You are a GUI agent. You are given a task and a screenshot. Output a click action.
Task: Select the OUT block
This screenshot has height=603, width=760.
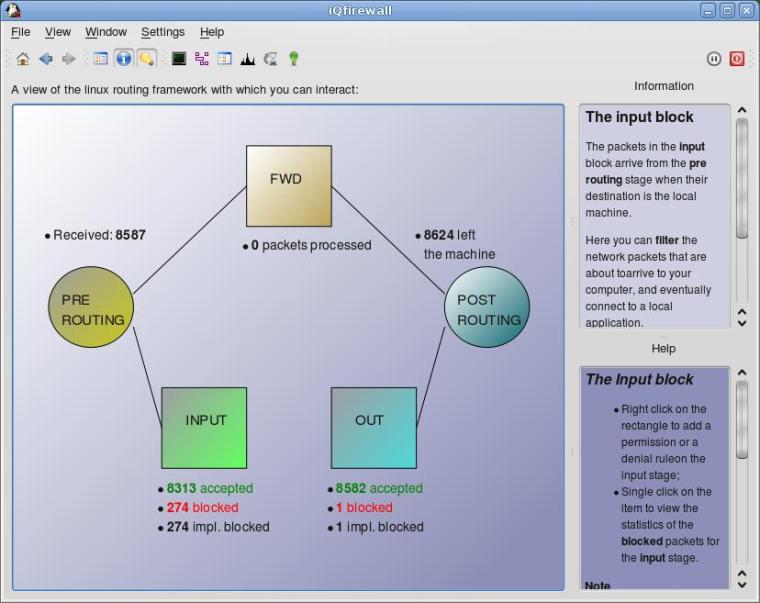[374, 428]
